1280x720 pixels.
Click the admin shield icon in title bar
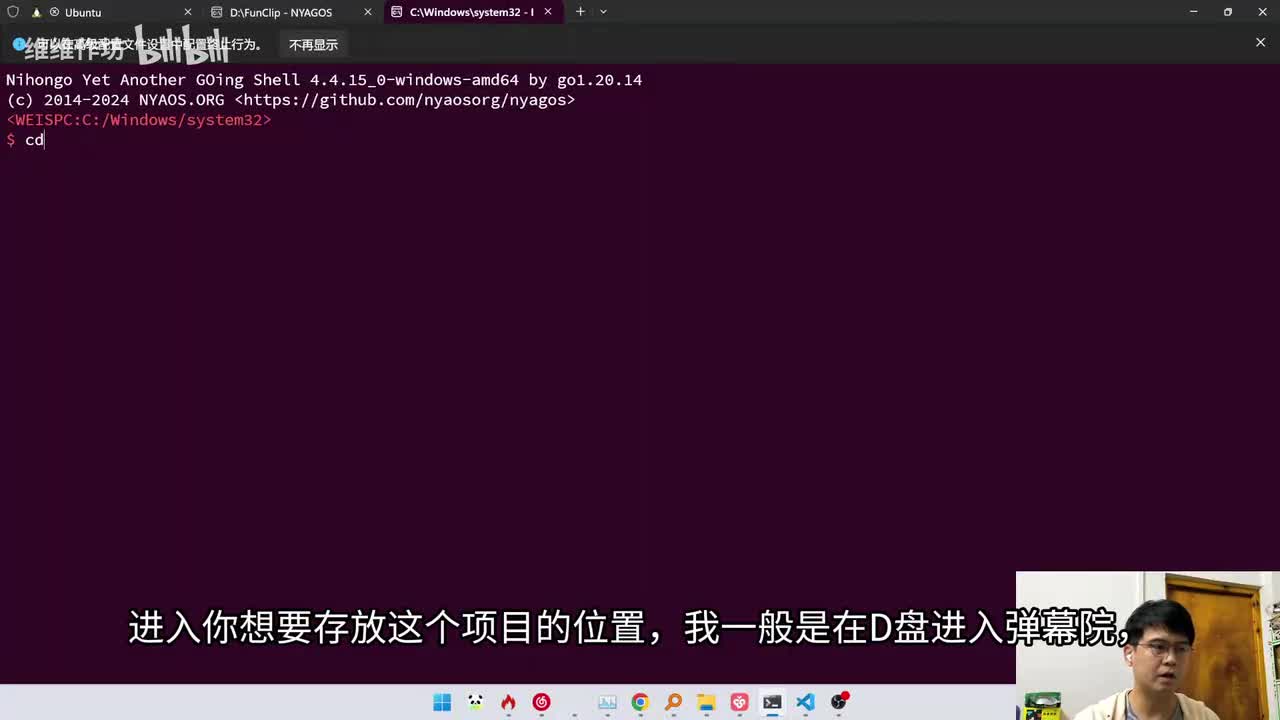tap(13, 12)
